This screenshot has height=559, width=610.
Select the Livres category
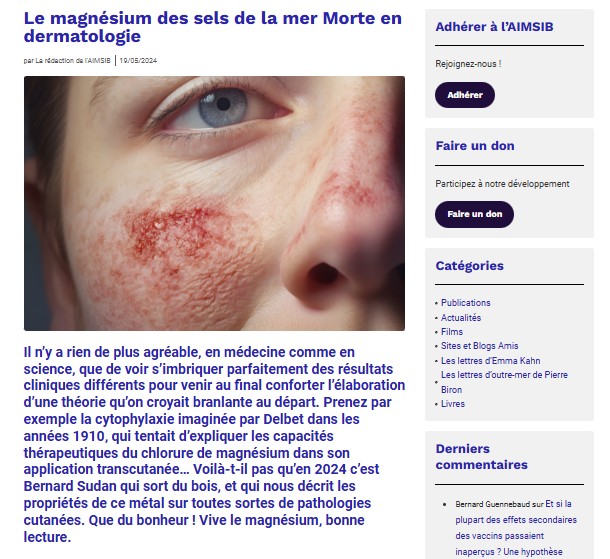point(452,404)
